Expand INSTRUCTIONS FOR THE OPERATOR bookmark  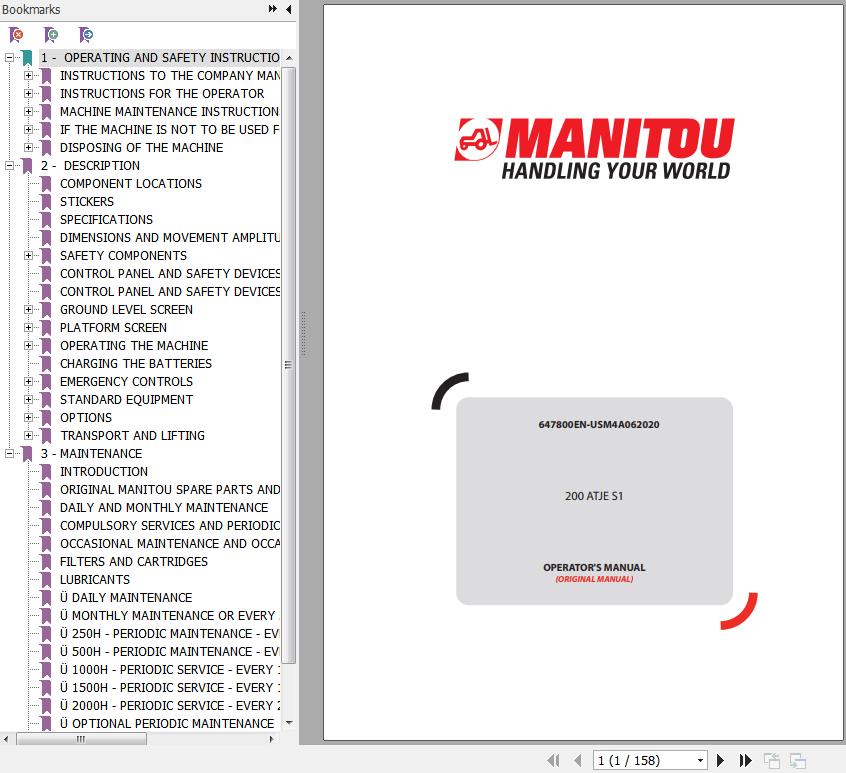pyautogui.click(x=29, y=93)
